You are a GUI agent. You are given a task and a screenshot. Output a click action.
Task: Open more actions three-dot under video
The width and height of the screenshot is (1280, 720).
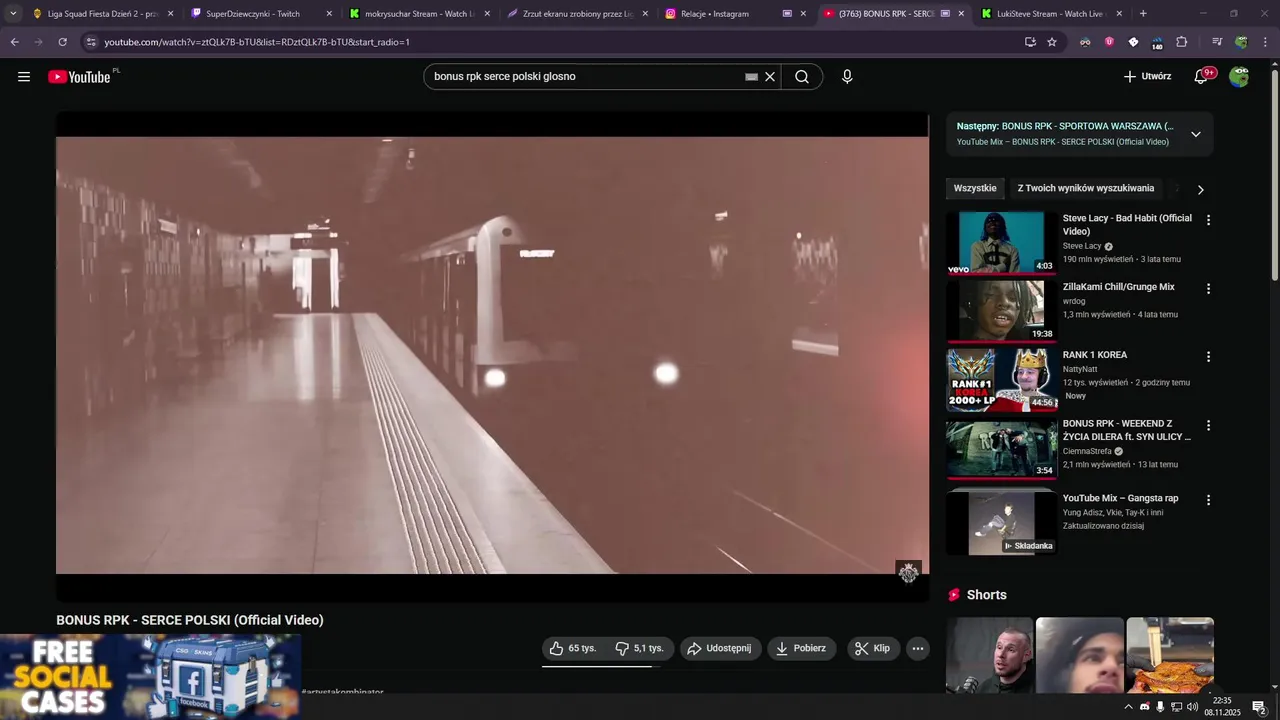pos(917,648)
